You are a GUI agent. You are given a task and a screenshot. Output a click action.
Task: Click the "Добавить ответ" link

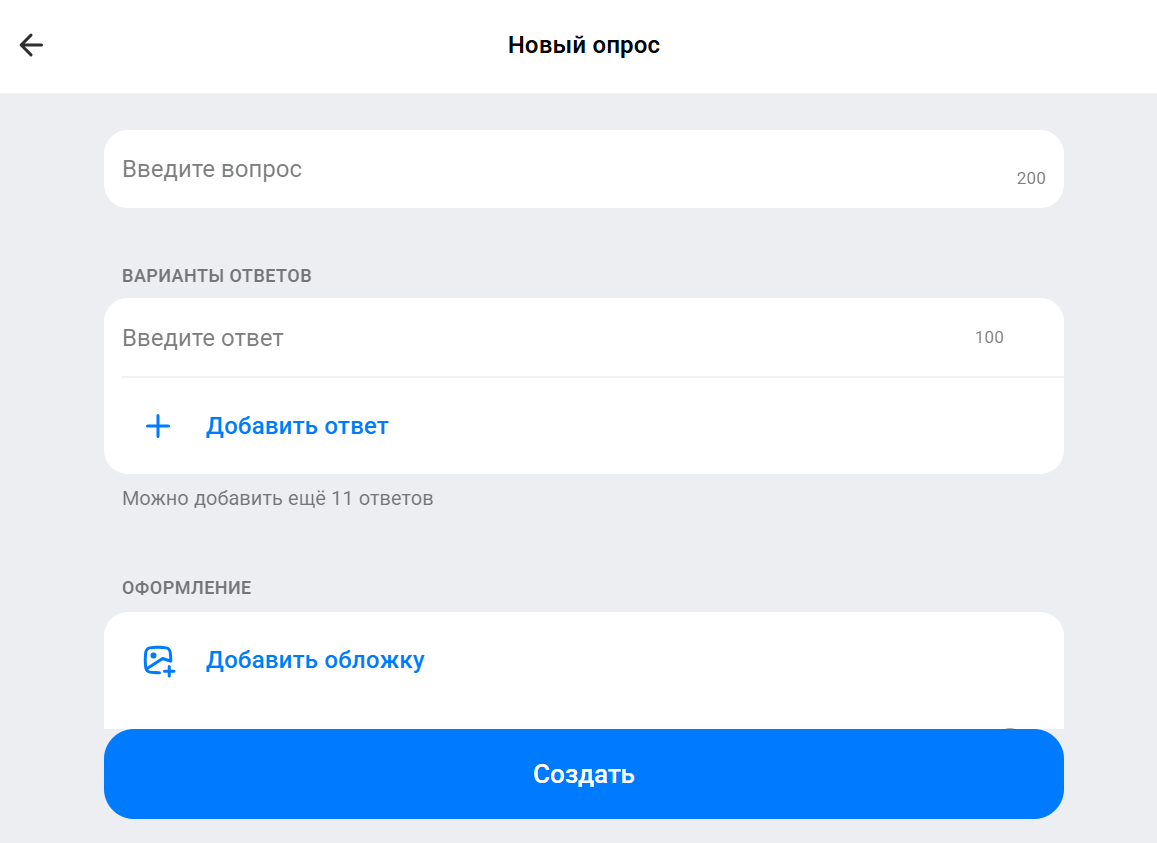[x=297, y=426]
